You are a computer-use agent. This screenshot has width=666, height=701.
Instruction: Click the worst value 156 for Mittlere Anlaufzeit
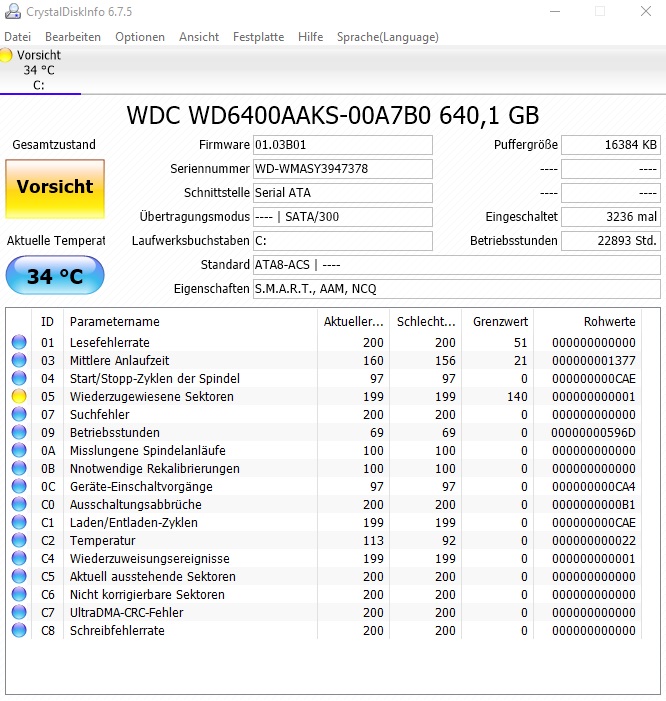coord(445,361)
